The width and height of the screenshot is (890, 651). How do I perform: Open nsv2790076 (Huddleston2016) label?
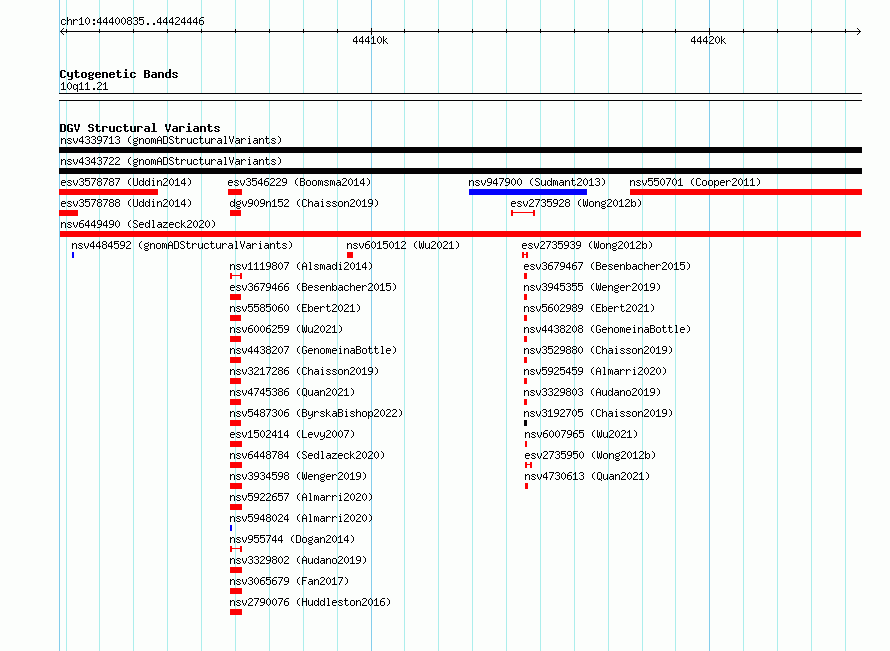pos(310,602)
